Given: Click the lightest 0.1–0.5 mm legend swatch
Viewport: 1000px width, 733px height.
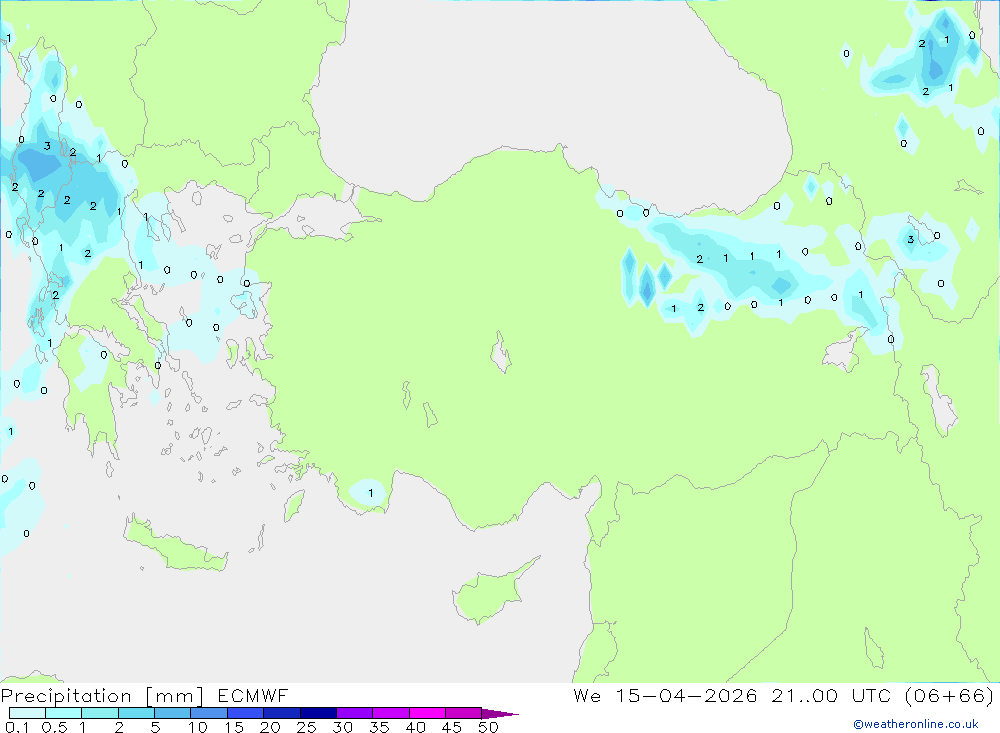Looking at the screenshot, I should (x=27, y=713).
